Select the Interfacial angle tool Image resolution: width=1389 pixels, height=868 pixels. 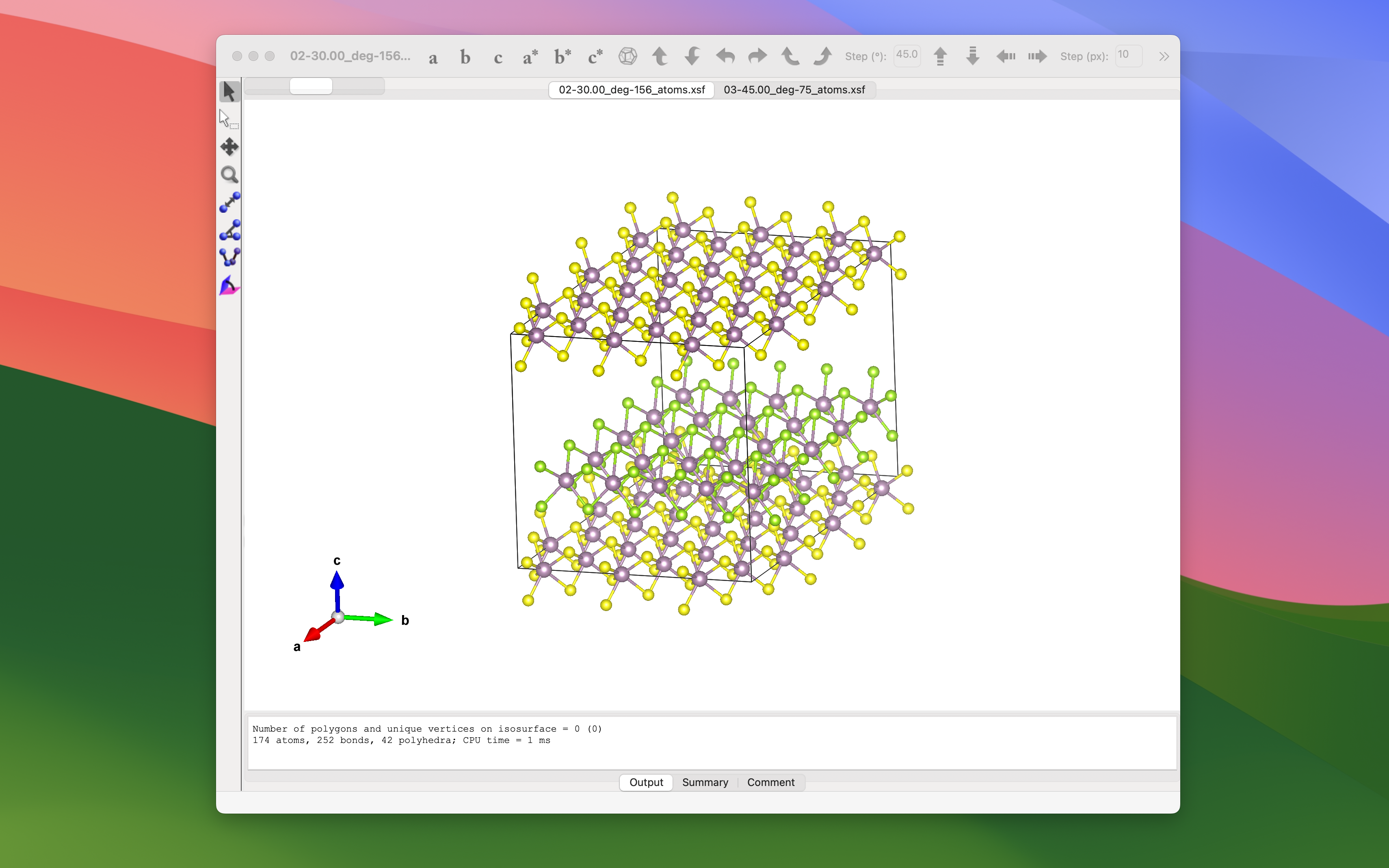coord(229,285)
